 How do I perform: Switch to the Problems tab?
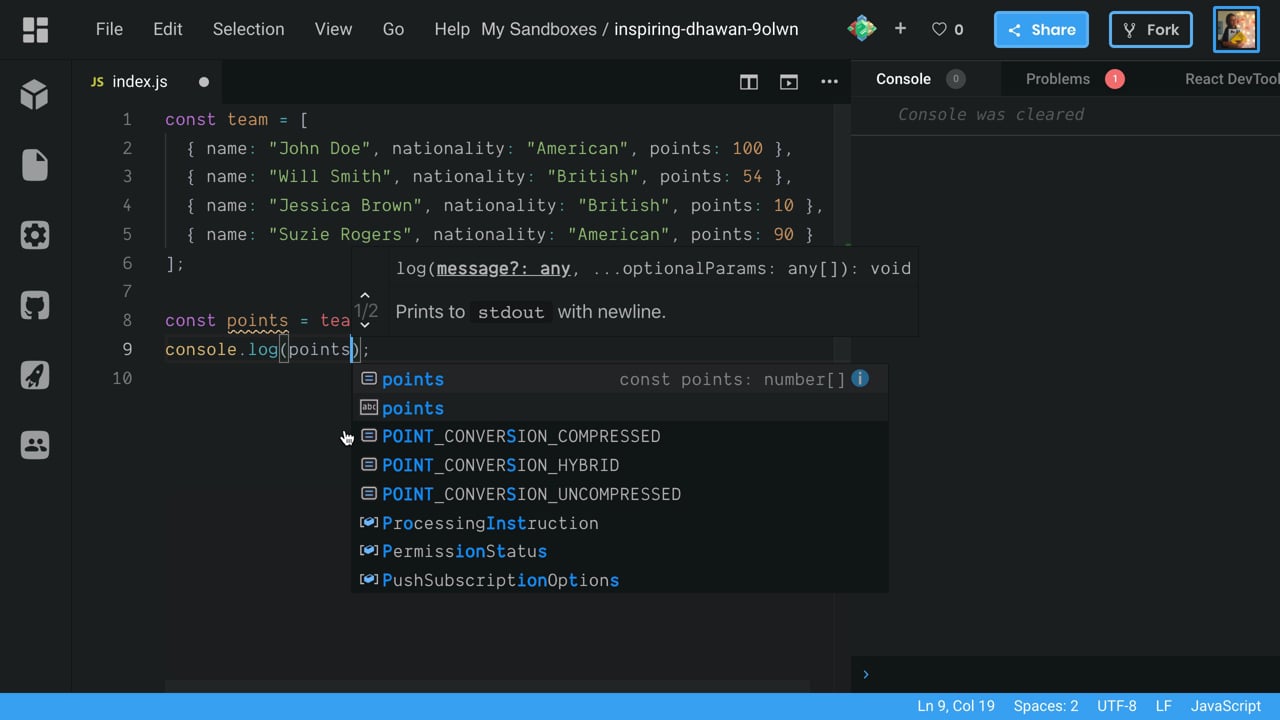(1058, 79)
